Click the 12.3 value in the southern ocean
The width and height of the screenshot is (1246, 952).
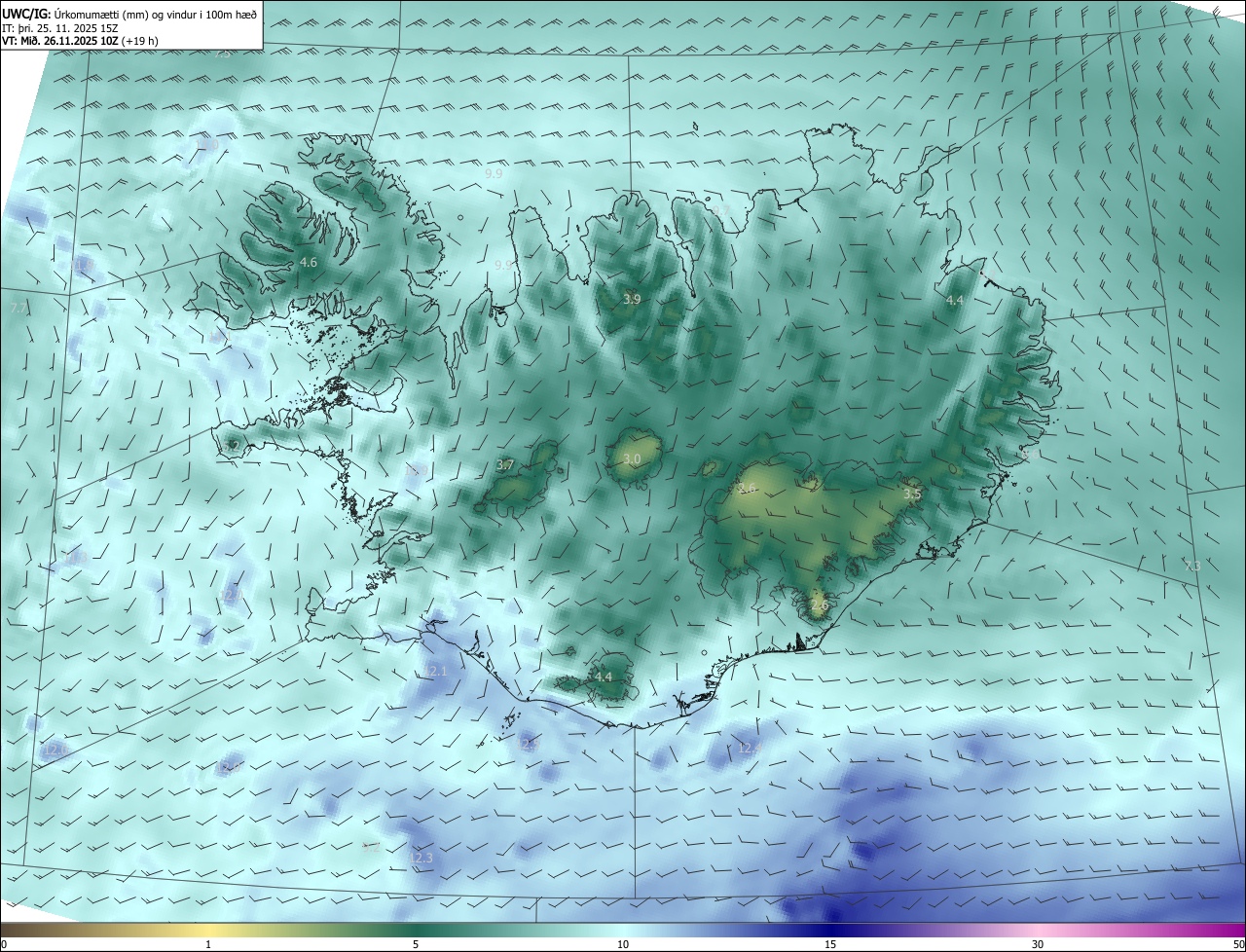click(421, 857)
